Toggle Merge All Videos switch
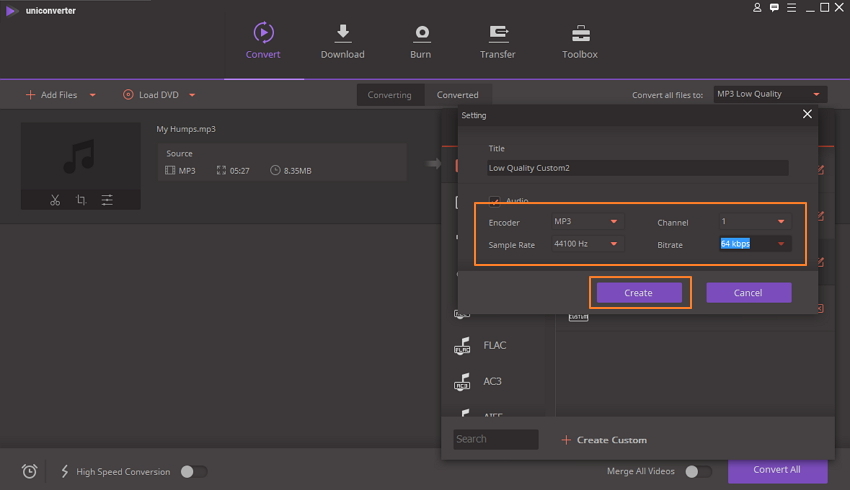This screenshot has width=850, height=490. tap(698, 472)
